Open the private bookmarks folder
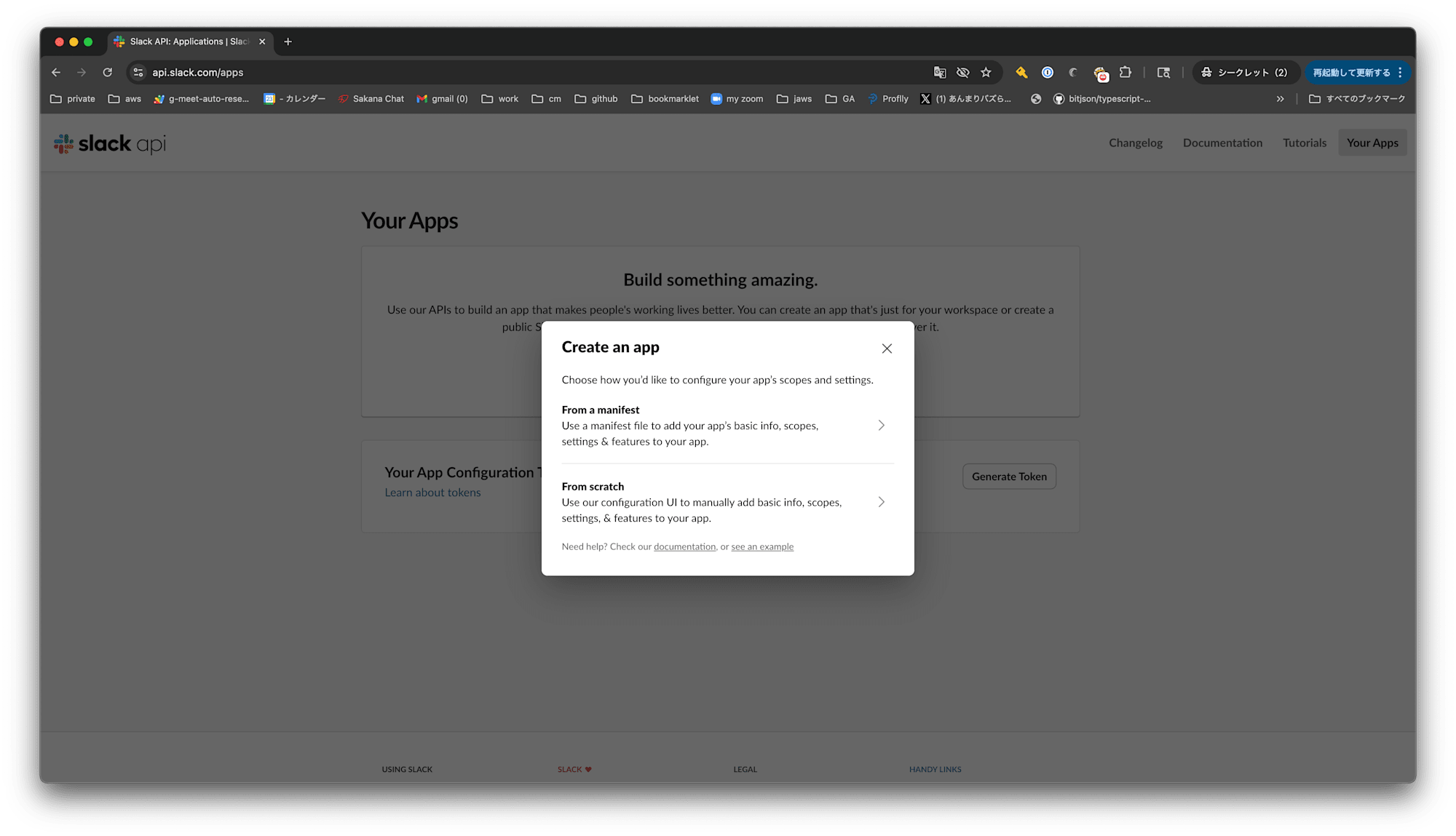This screenshot has width=1456, height=836. click(73, 99)
